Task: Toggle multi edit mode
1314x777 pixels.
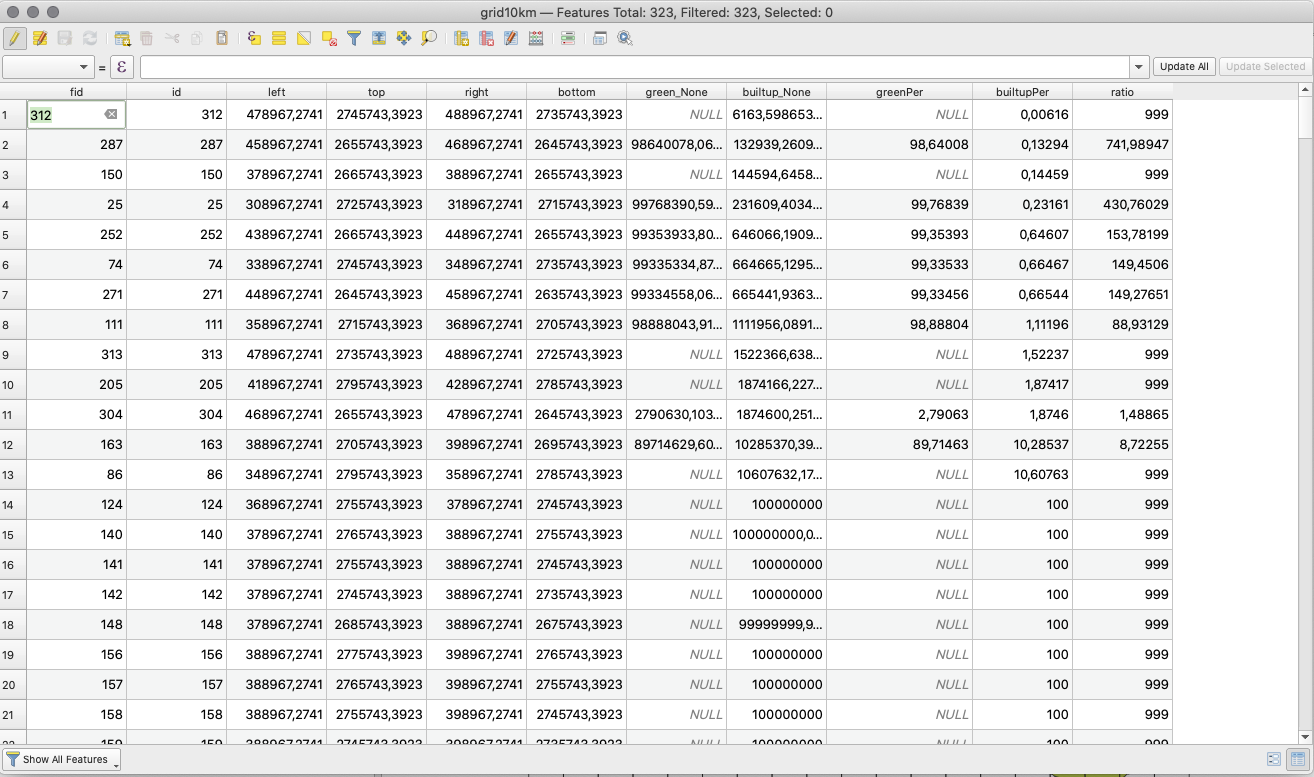Action: pos(40,38)
